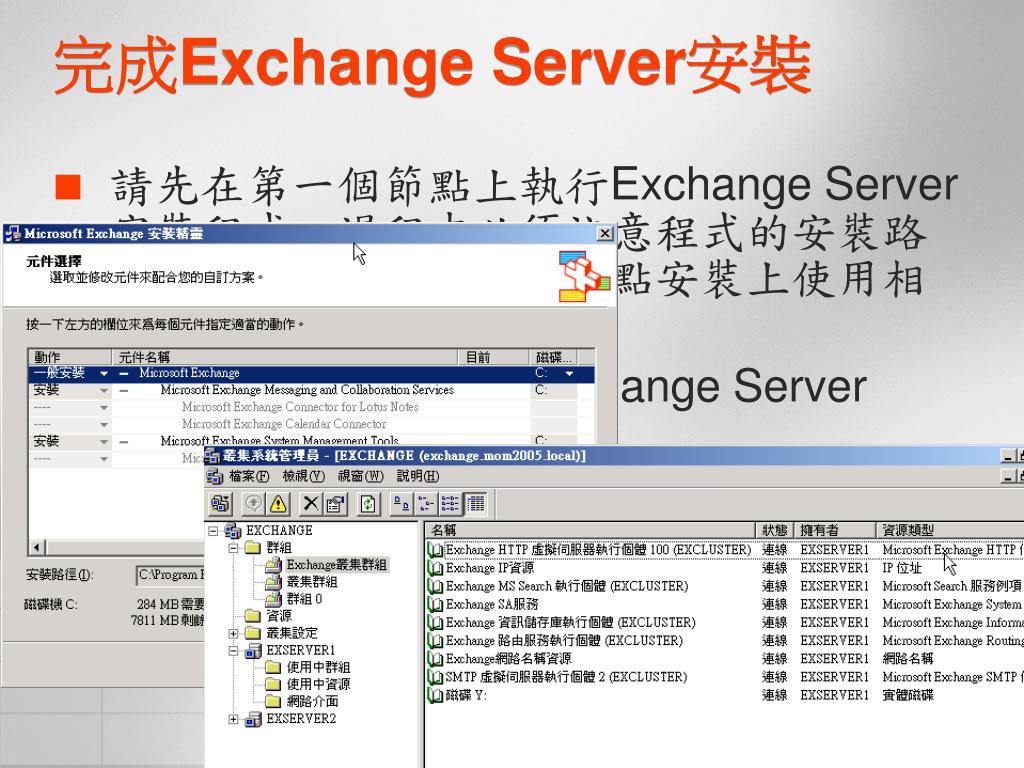
Task: Open Properties via the toolbar icon
Action: pos(336,504)
